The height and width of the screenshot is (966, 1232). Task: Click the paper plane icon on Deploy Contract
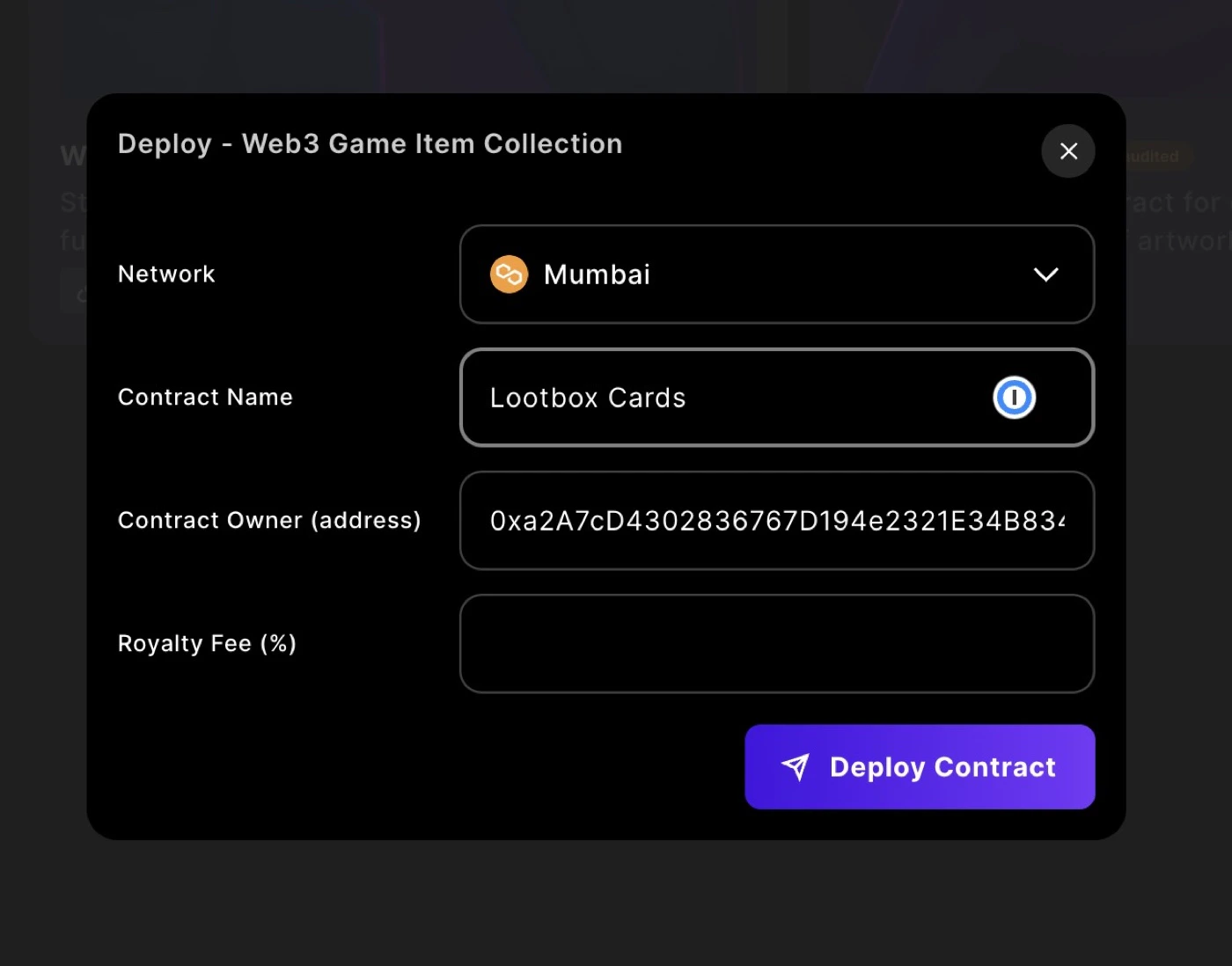click(x=796, y=766)
